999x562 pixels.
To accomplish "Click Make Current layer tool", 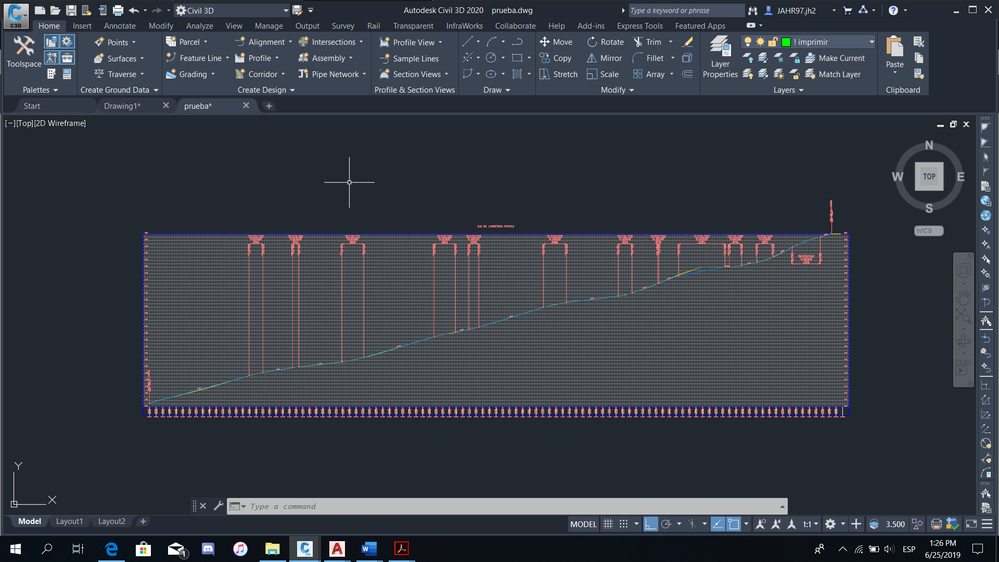I will (835, 58).
